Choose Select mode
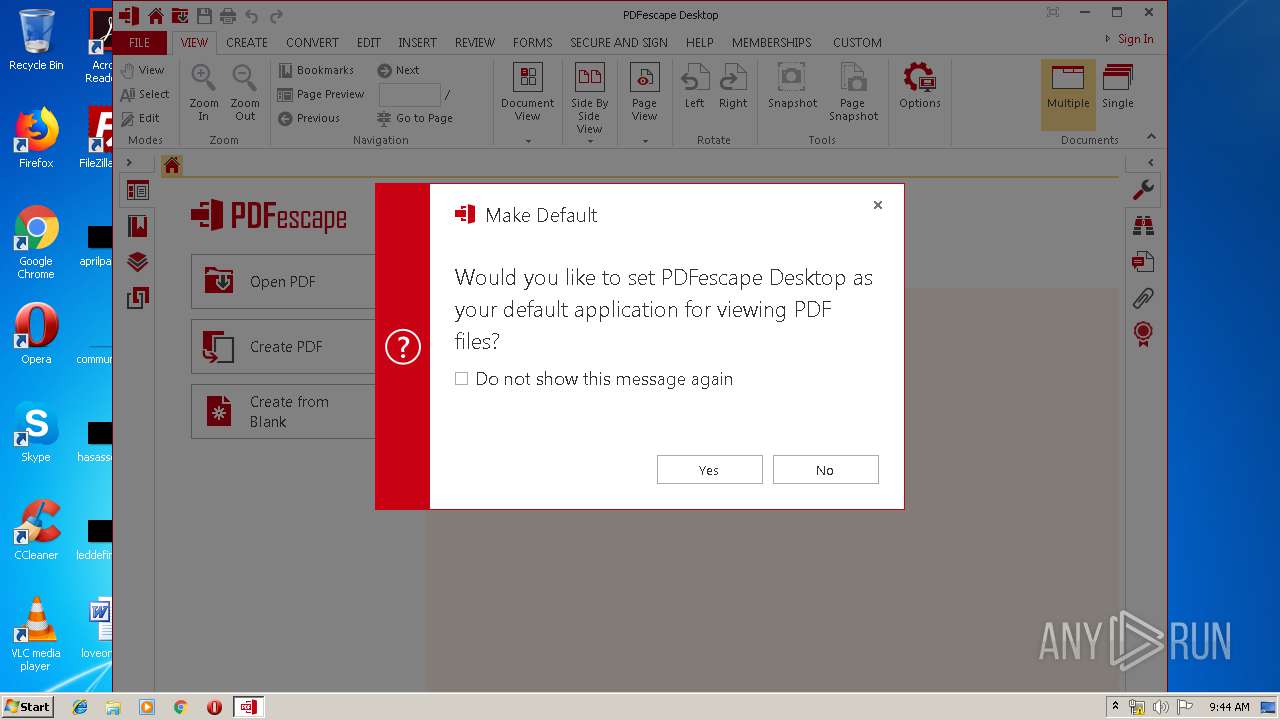The image size is (1280, 720). (144, 94)
